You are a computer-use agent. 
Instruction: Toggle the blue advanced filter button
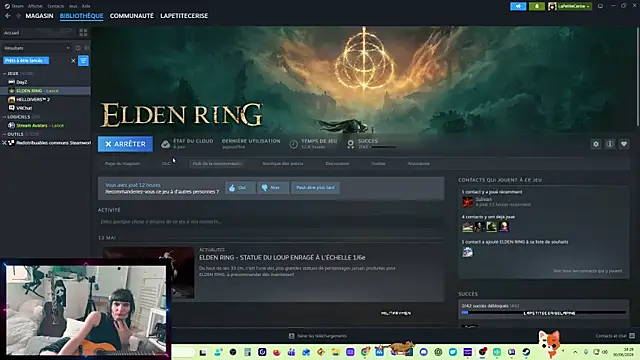[83, 61]
